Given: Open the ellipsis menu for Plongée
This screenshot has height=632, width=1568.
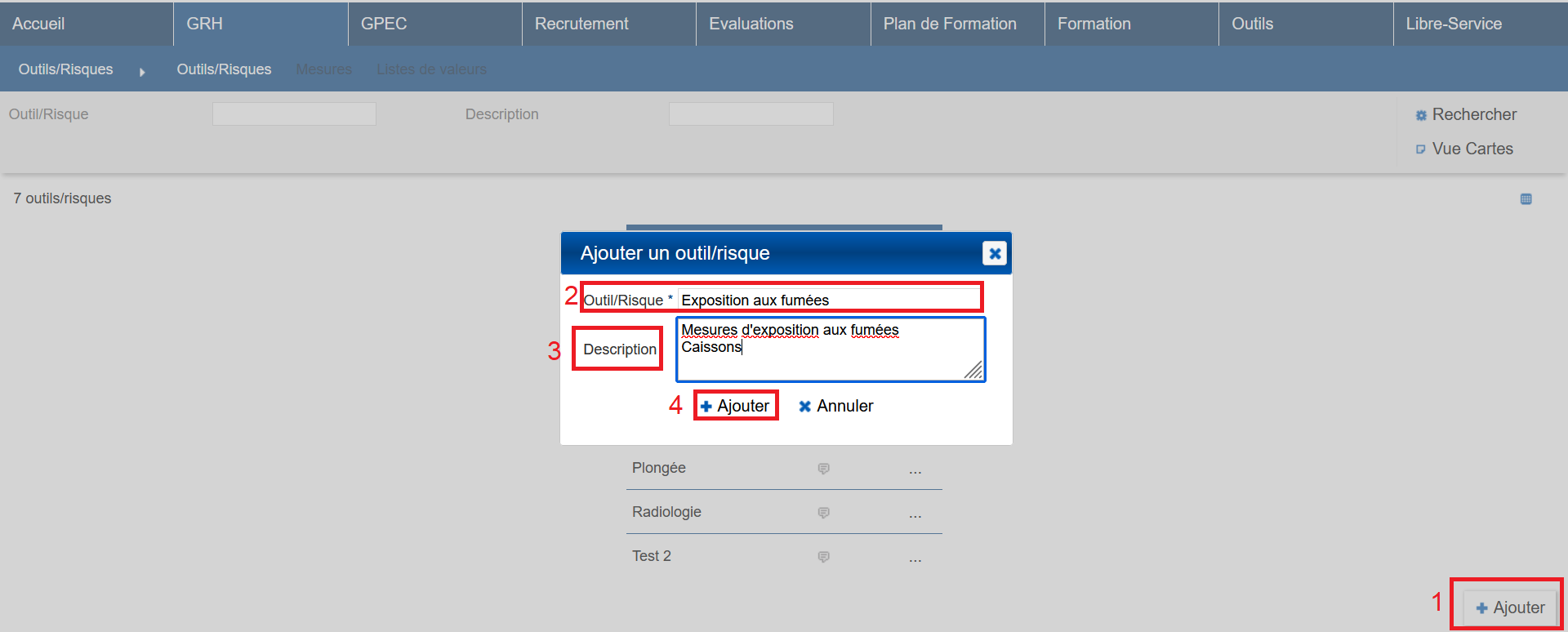Looking at the screenshot, I should (x=915, y=470).
